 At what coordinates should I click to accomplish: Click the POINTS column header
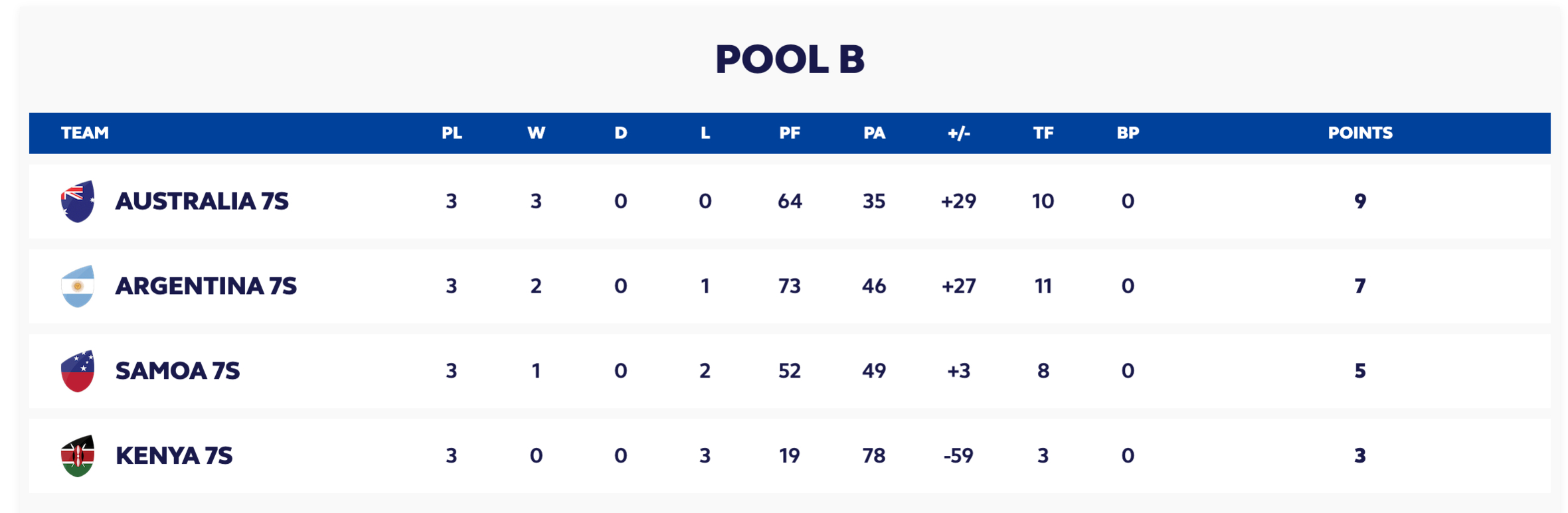1360,133
